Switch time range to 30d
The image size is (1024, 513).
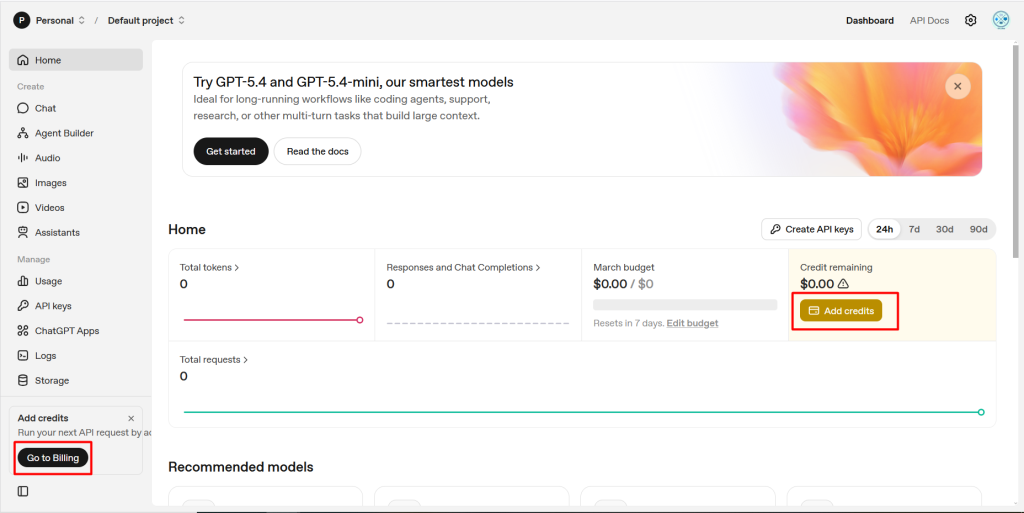point(944,229)
